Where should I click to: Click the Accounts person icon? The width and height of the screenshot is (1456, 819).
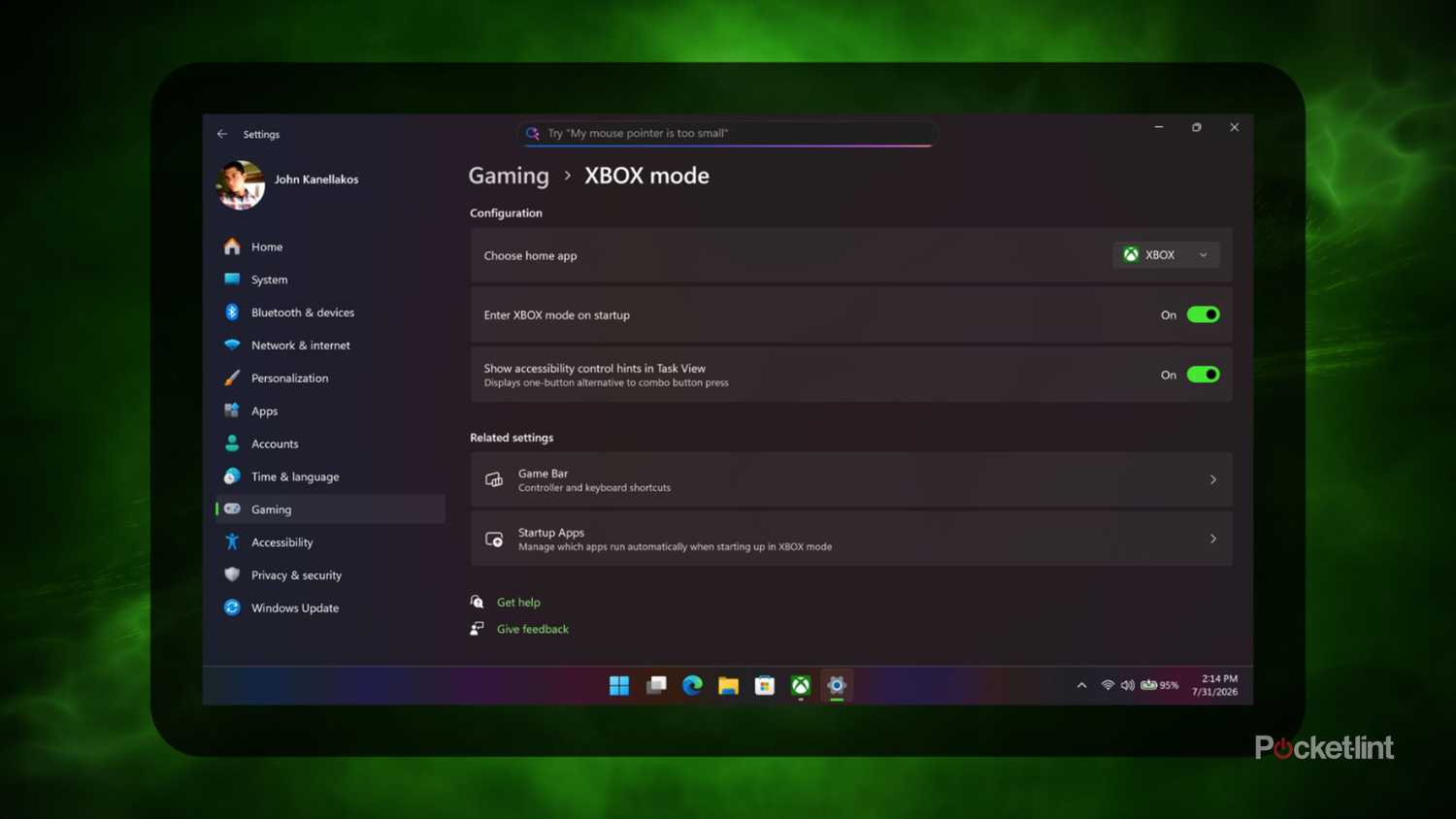pos(232,443)
